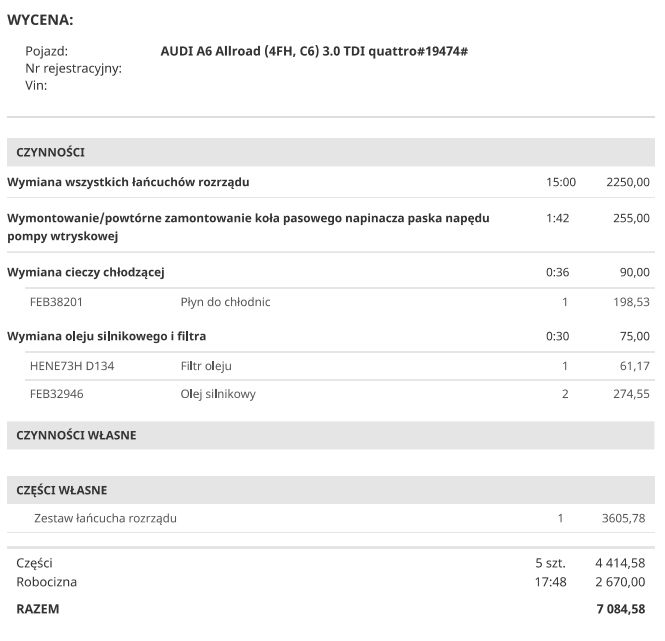Click the price 2250,00
The height and width of the screenshot is (641, 665).
coord(628,182)
